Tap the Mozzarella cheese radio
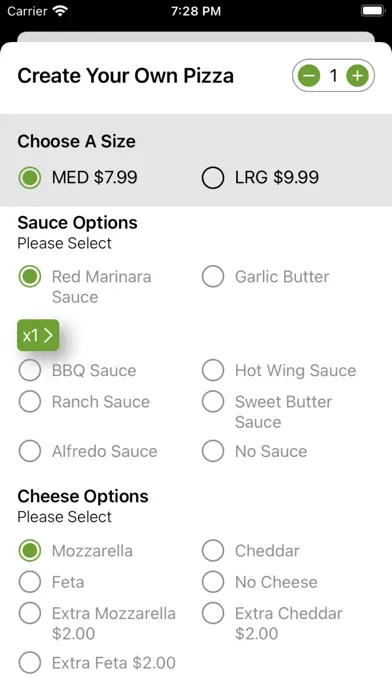The width and height of the screenshot is (392, 696). point(30,550)
